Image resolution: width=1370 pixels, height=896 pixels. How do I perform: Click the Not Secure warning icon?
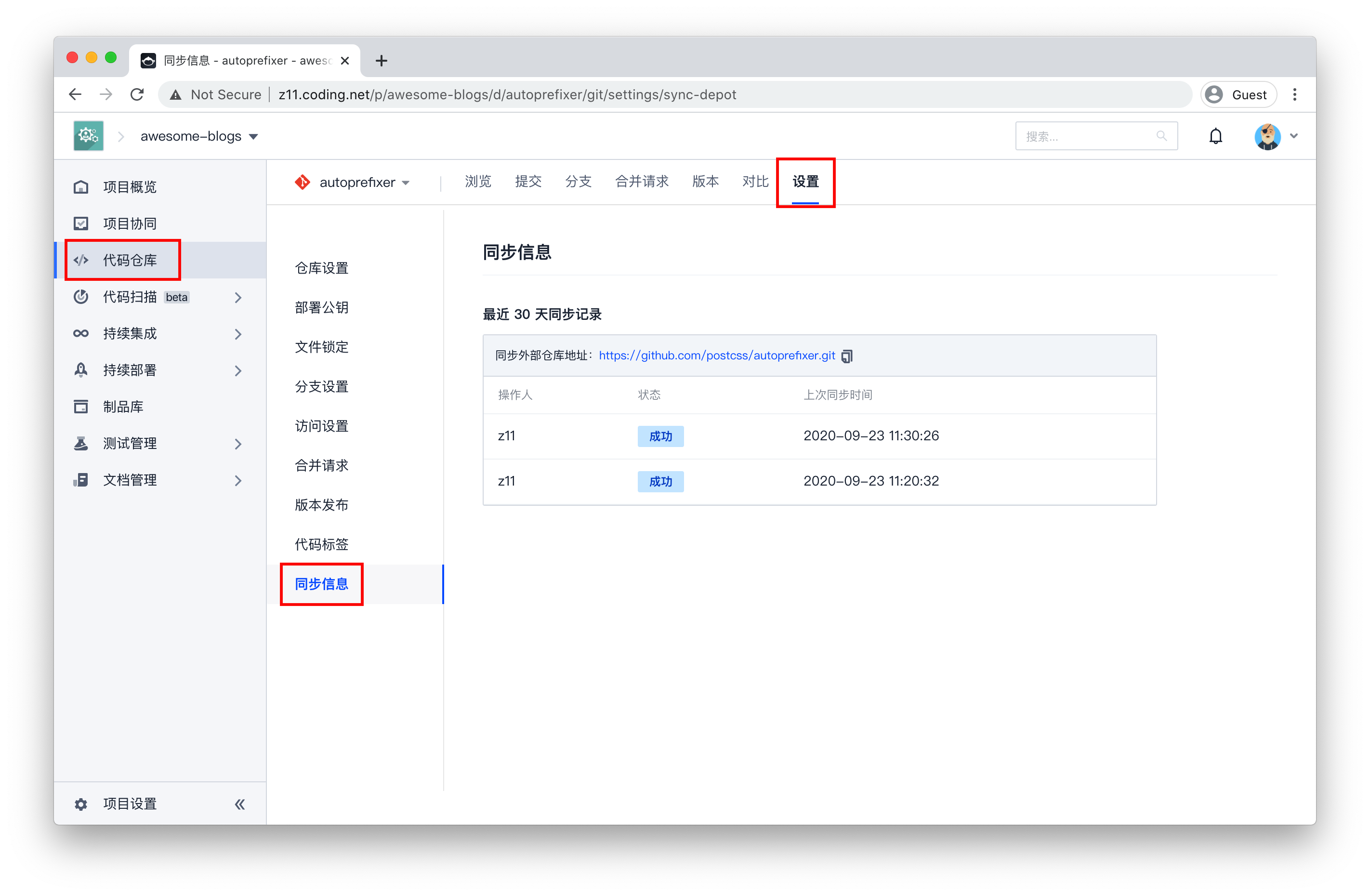point(175,95)
